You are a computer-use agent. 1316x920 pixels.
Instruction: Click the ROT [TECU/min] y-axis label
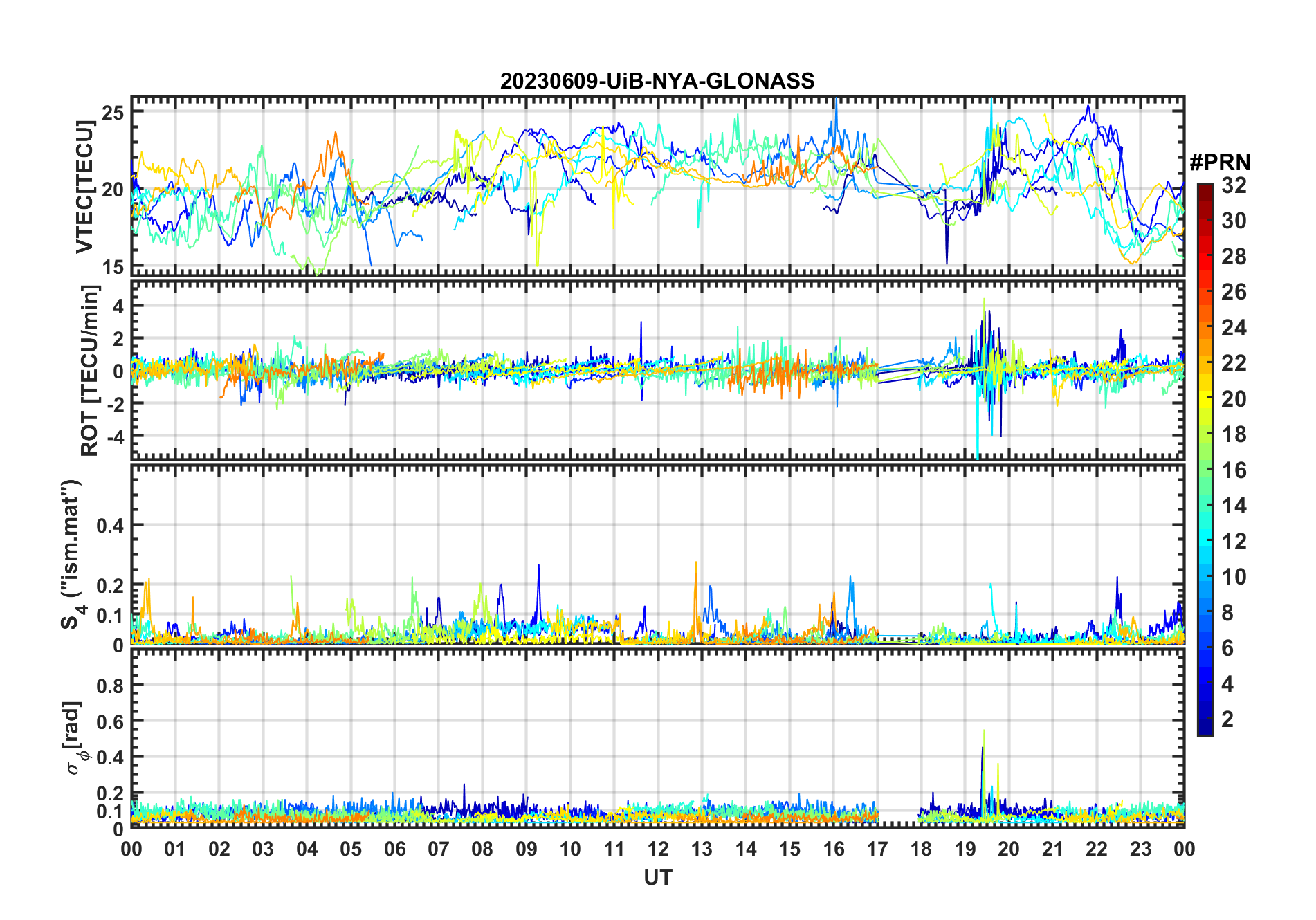[90, 371]
